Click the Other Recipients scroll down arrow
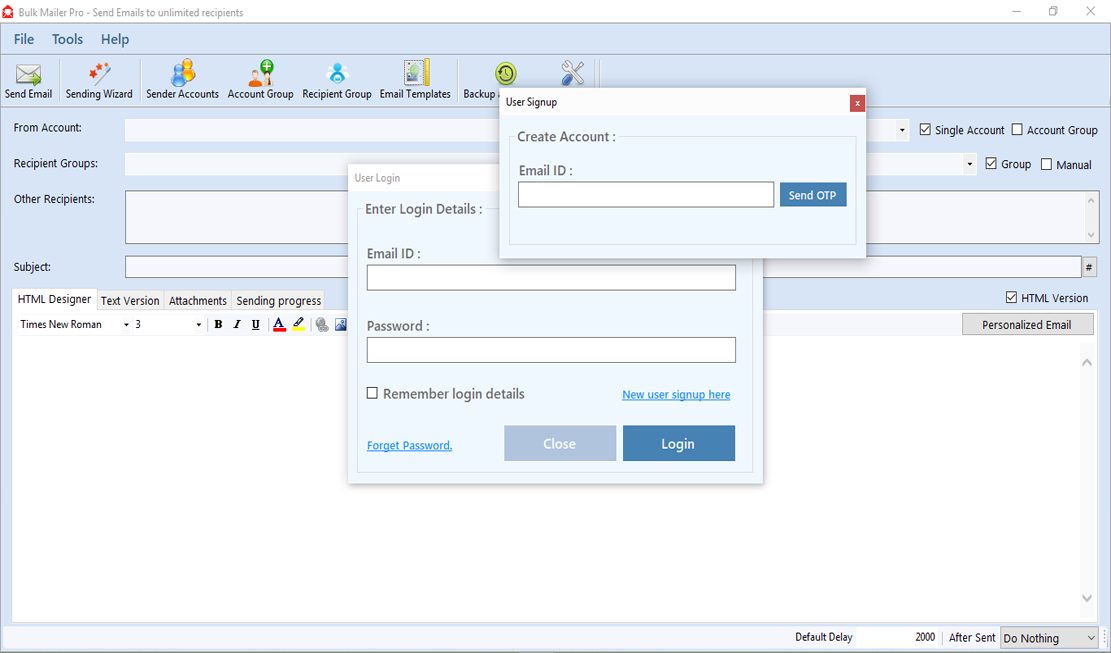The height and width of the screenshot is (653, 1111). click(1090, 234)
